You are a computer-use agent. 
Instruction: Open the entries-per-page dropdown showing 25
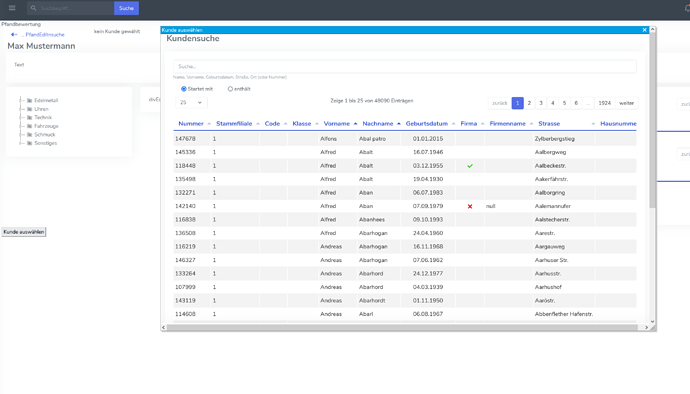191,103
